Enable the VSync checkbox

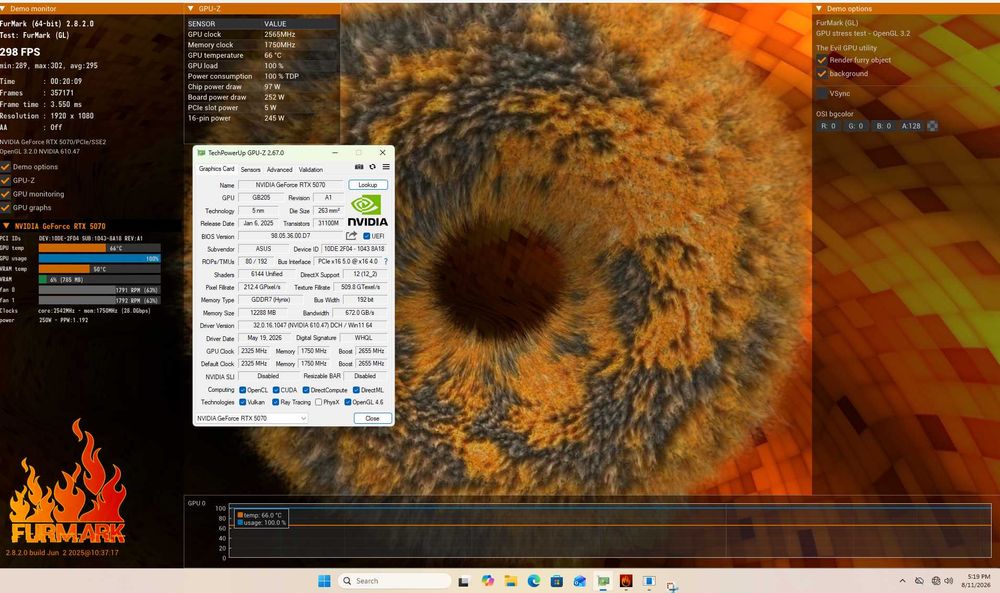pos(821,94)
